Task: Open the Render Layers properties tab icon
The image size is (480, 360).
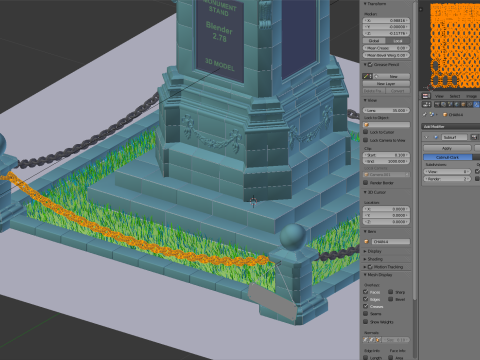Action: (x=443, y=104)
